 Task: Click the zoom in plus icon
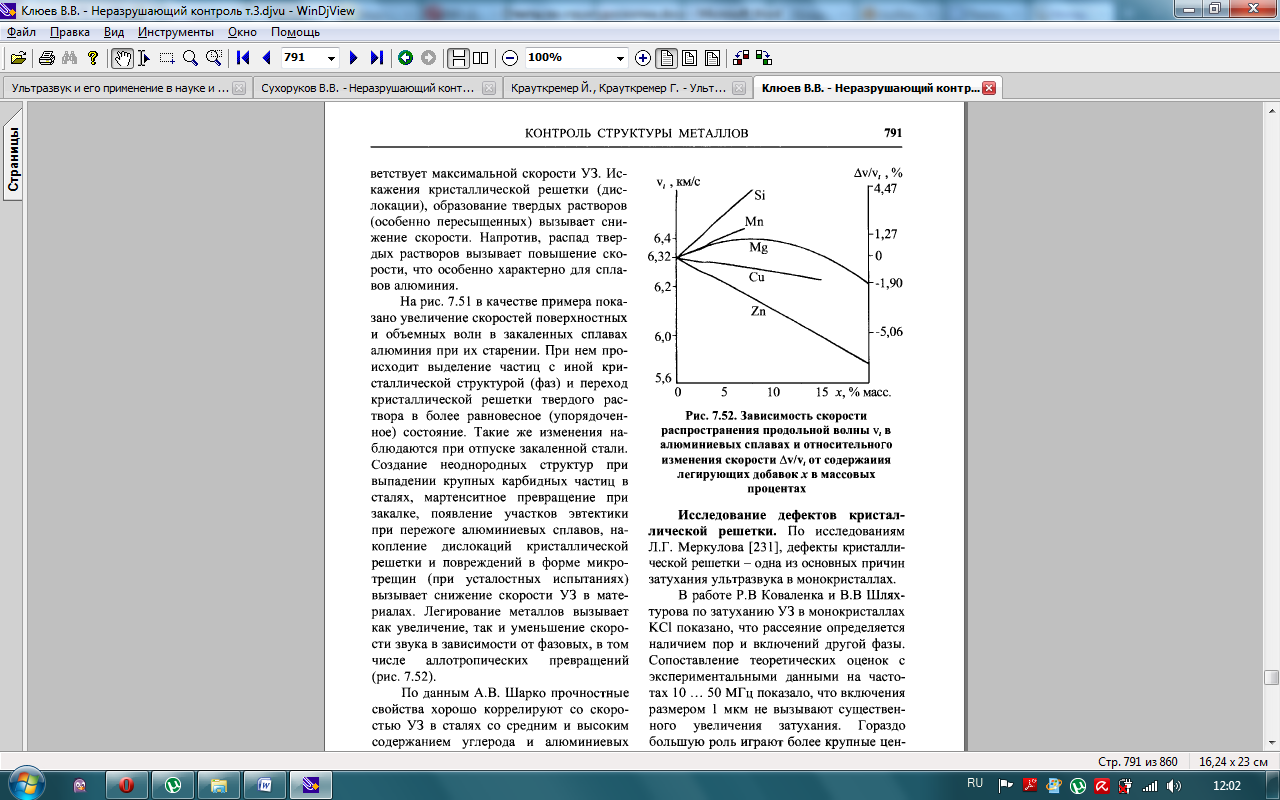point(643,58)
